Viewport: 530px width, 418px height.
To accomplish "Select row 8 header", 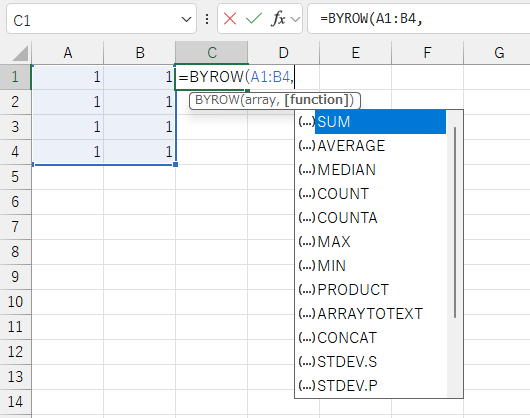I will point(15,252).
